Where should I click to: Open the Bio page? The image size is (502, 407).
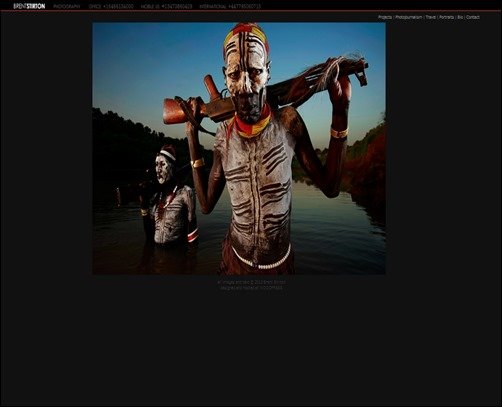pos(460,17)
